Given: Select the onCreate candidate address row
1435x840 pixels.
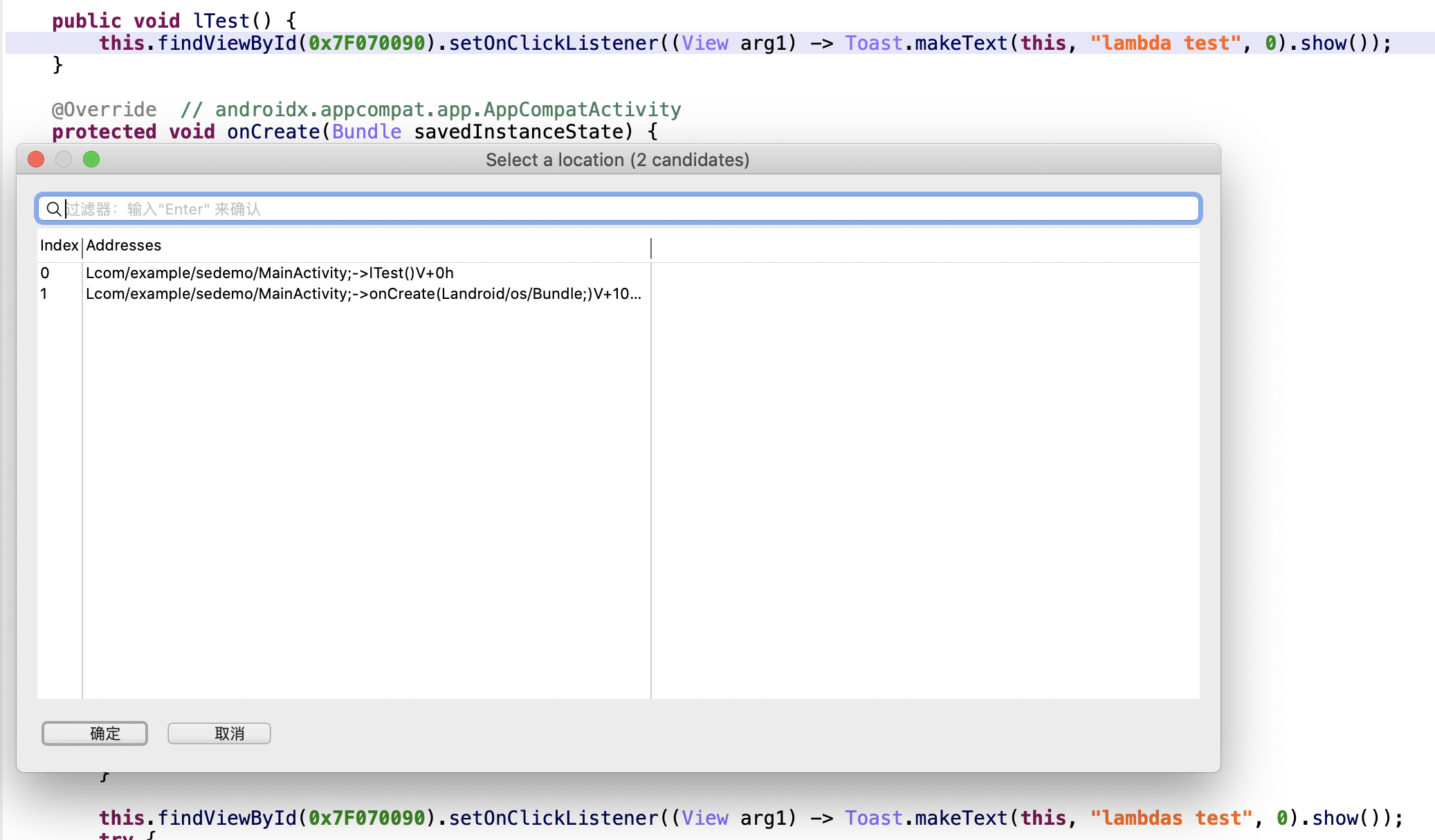Looking at the screenshot, I should click(x=363, y=294).
